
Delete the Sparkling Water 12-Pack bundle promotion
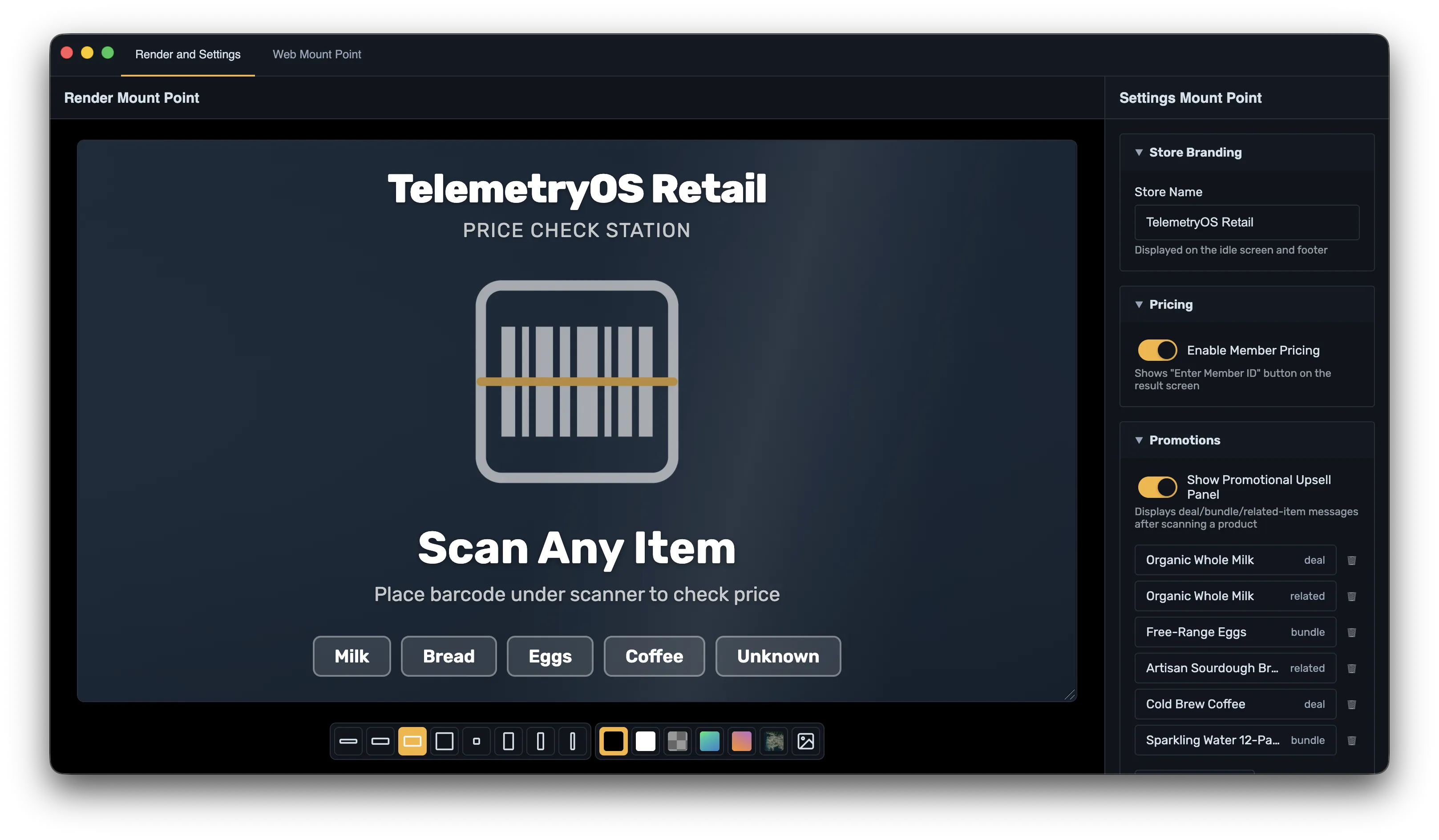pos(1352,740)
